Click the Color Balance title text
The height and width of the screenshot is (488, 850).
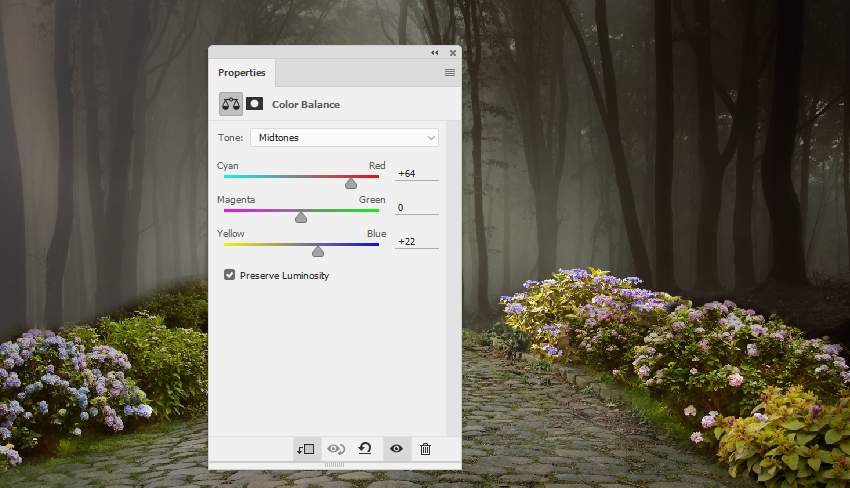point(306,105)
